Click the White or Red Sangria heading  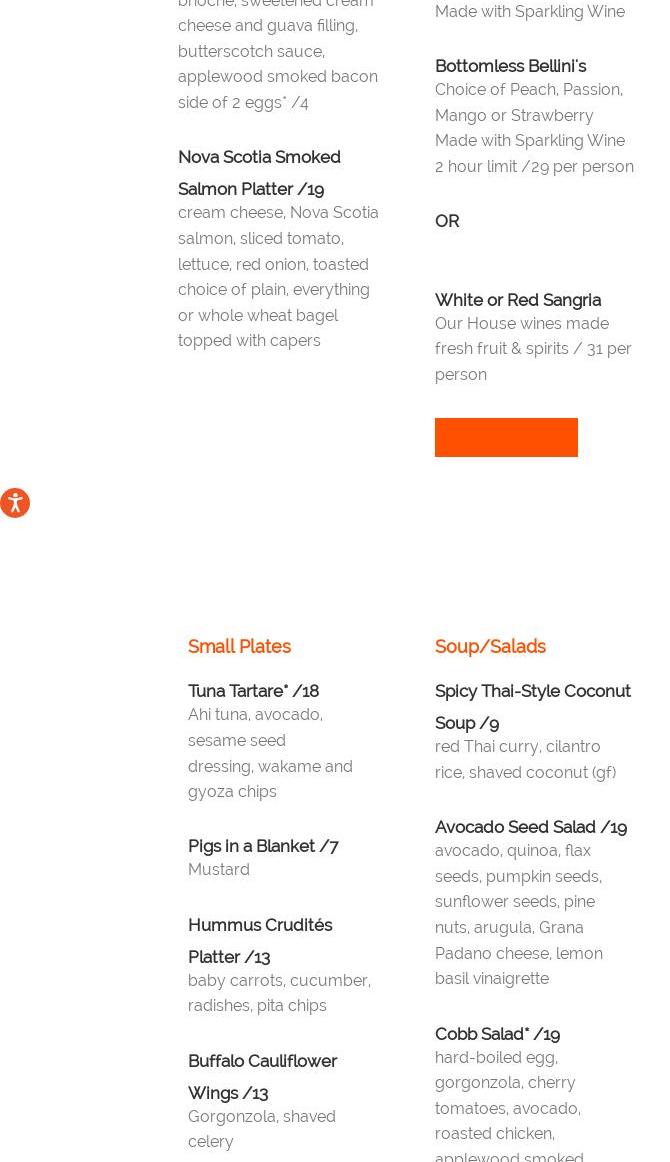(x=517, y=300)
